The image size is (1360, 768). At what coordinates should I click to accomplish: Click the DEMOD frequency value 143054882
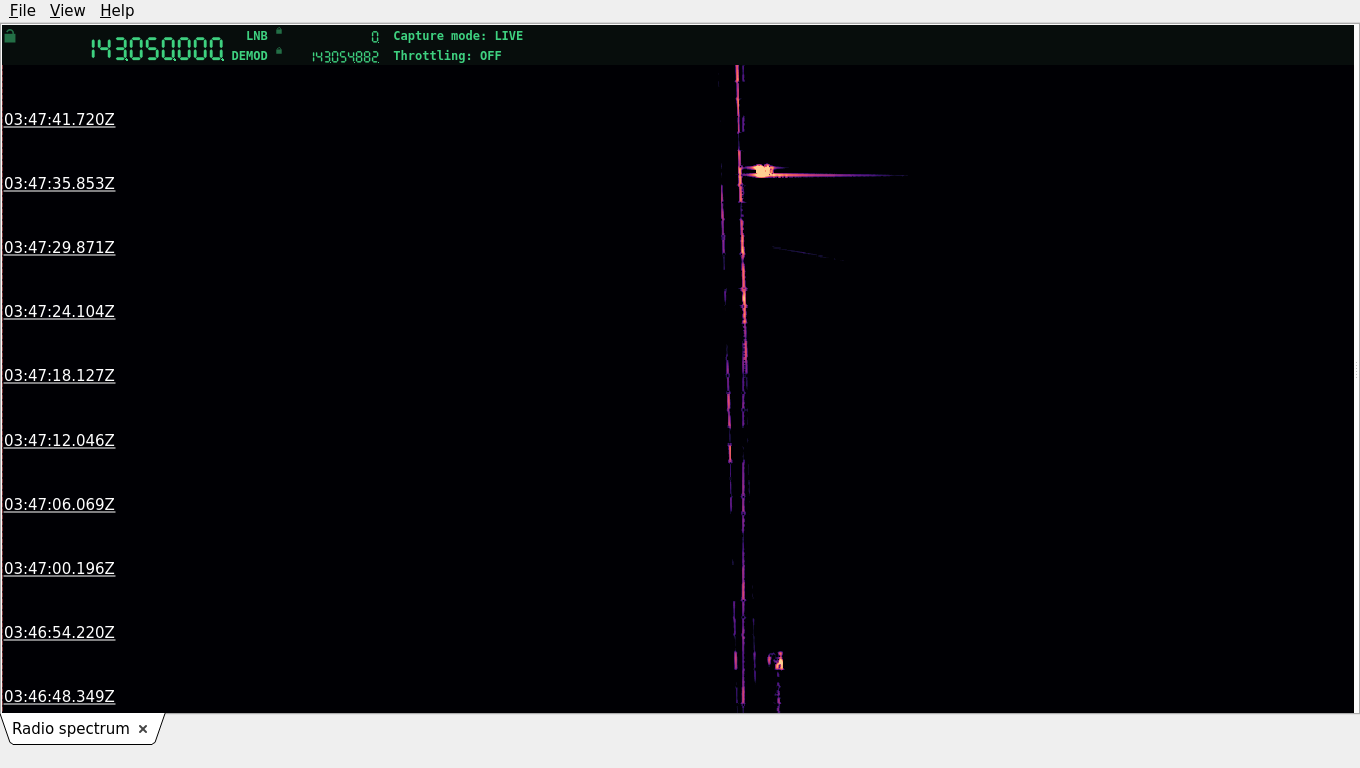tap(345, 57)
